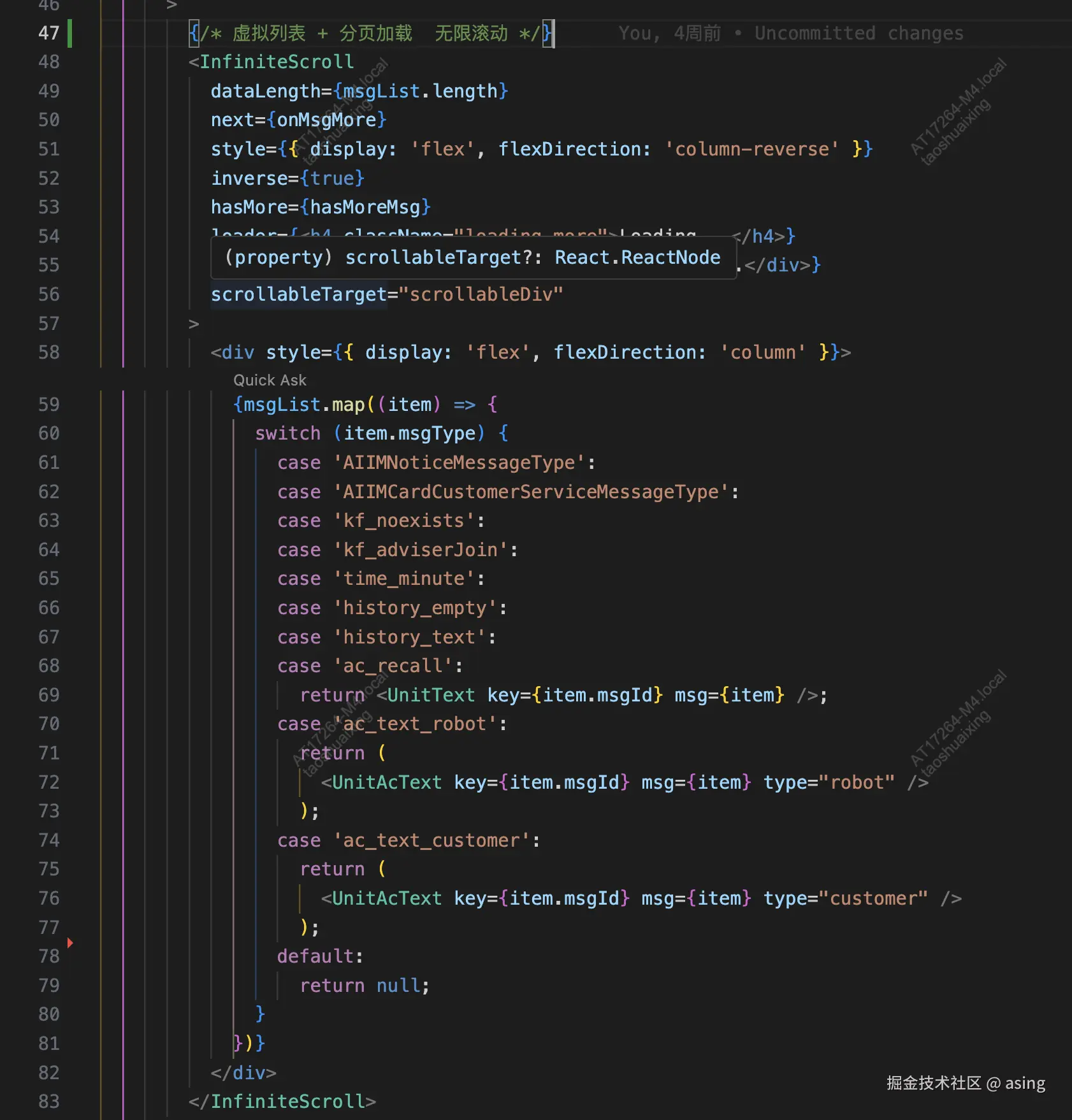Click the div style opening tag on line 58

tap(531, 352)
